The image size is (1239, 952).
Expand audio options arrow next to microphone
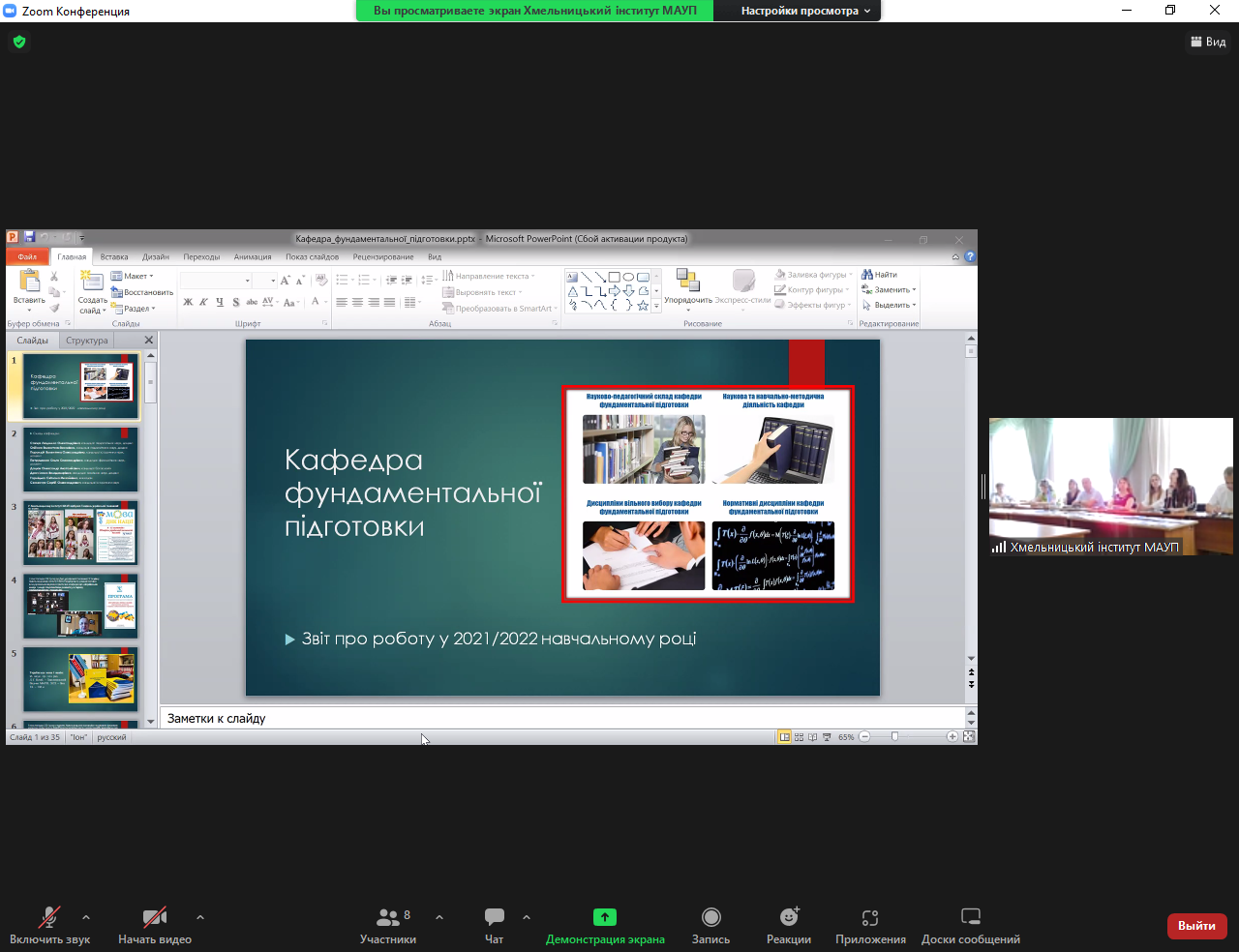coord(86,917)
